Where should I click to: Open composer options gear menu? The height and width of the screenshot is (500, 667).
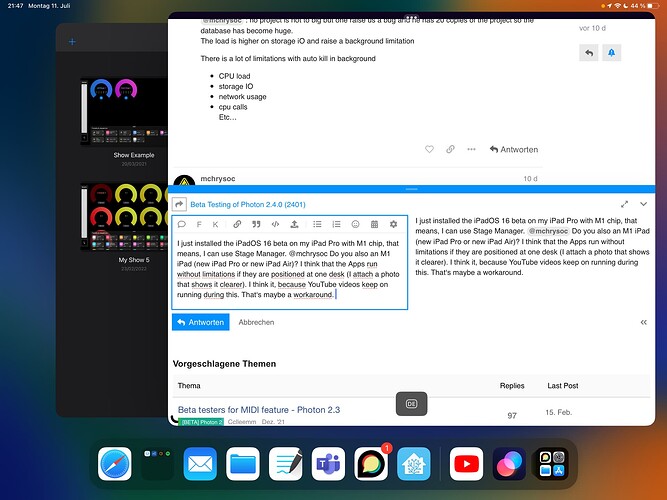393,224
